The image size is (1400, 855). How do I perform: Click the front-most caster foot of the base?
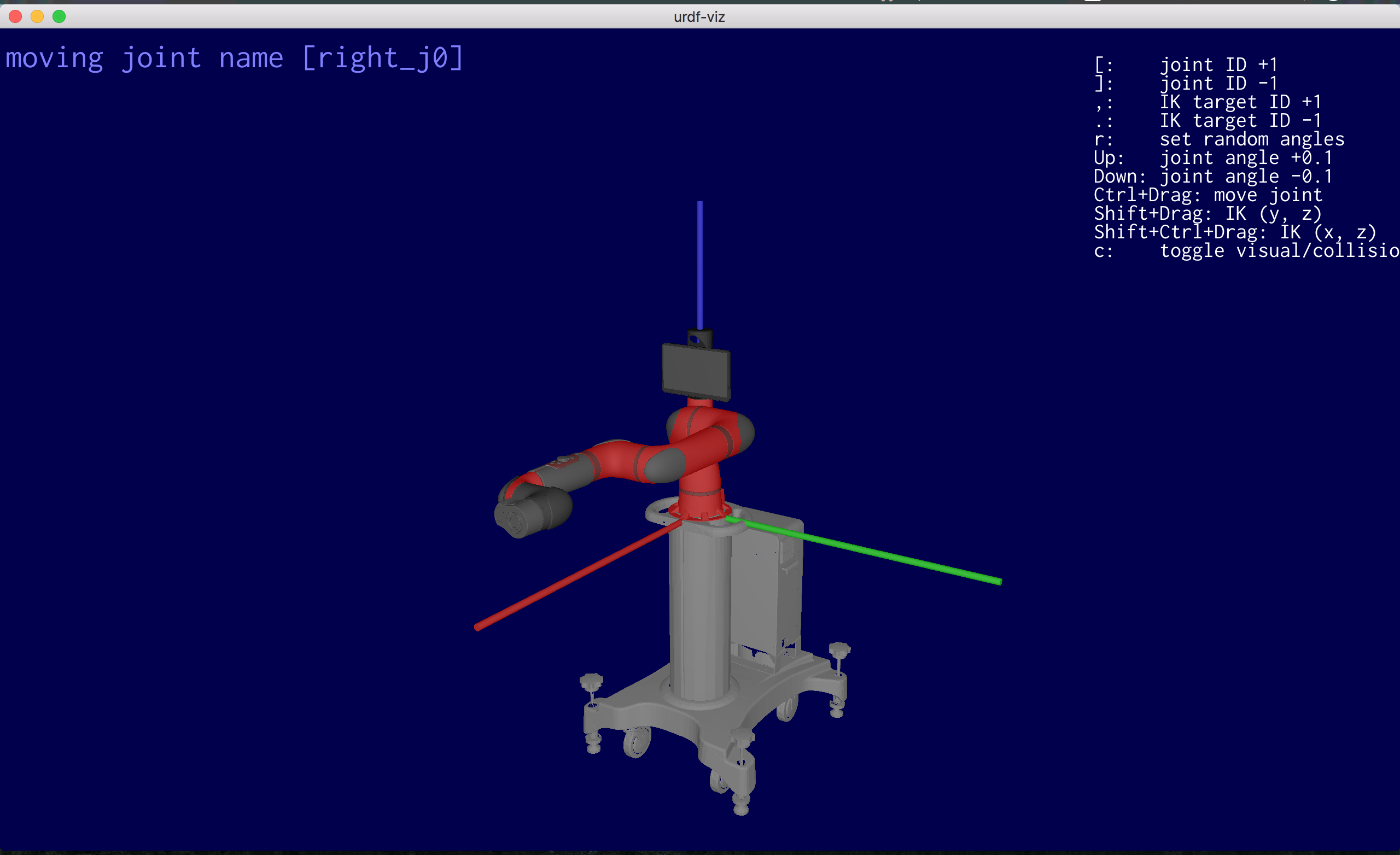[740, 806]
